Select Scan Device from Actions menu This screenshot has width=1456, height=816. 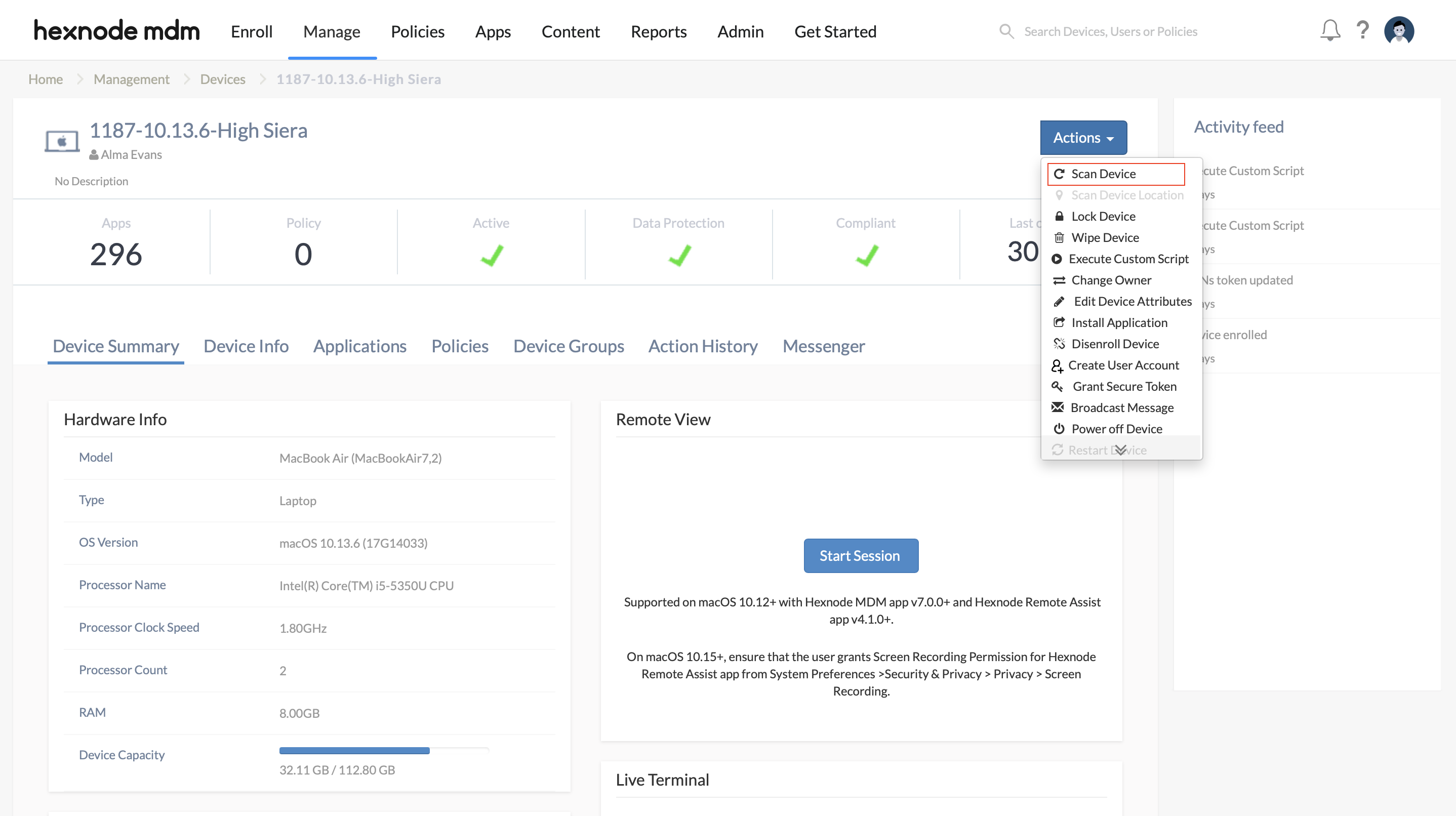tap(1116, 174)
